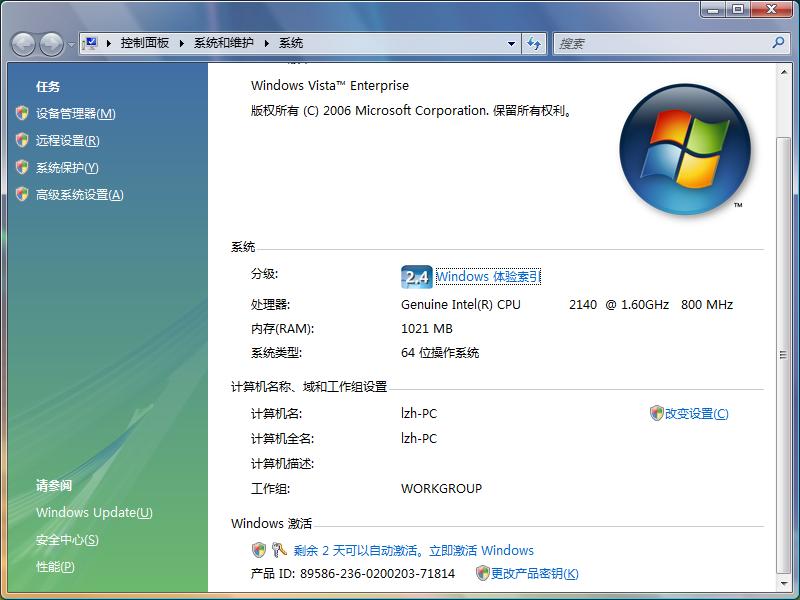Expand arrow after 系统和维护 breadcrumb
Screen dimensions: 800x600
pos(266,43)
